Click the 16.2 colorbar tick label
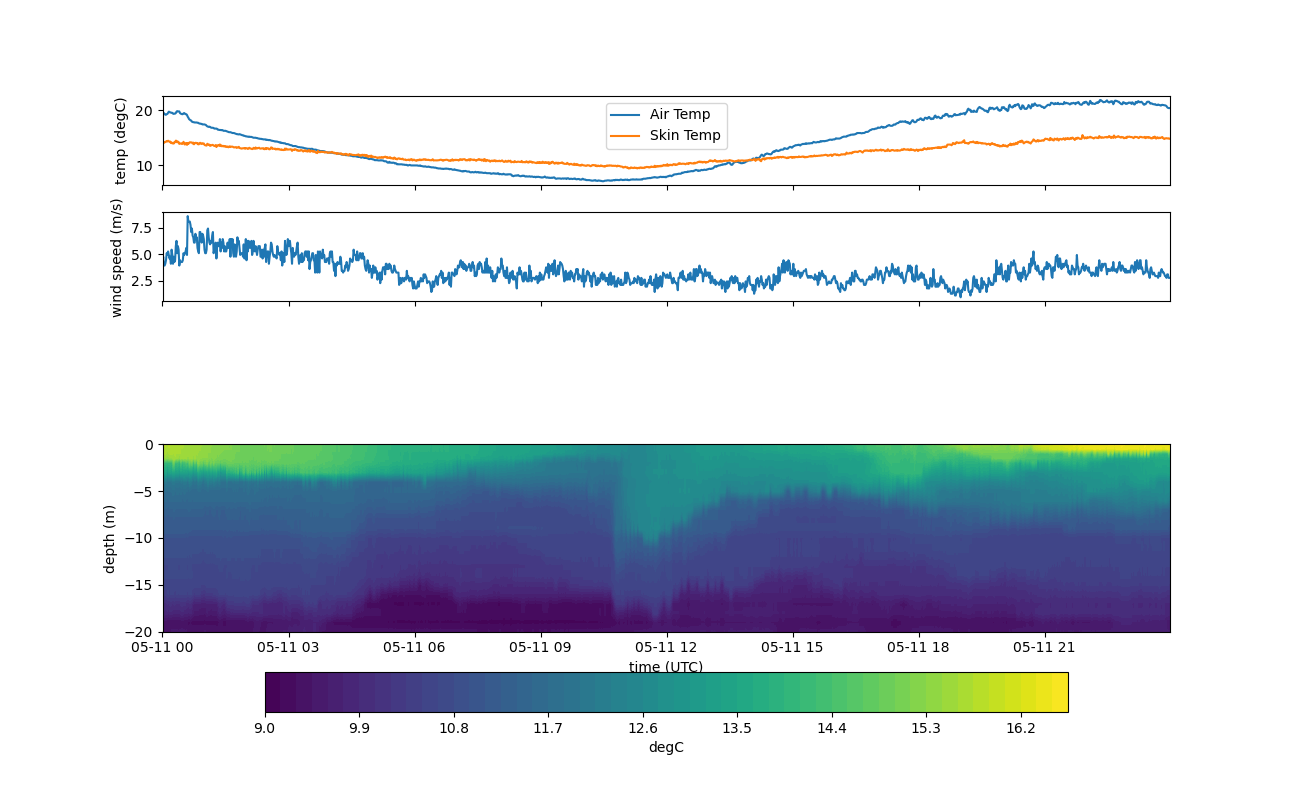This screenshot has height=800, width=1300. click(1020, 728)
